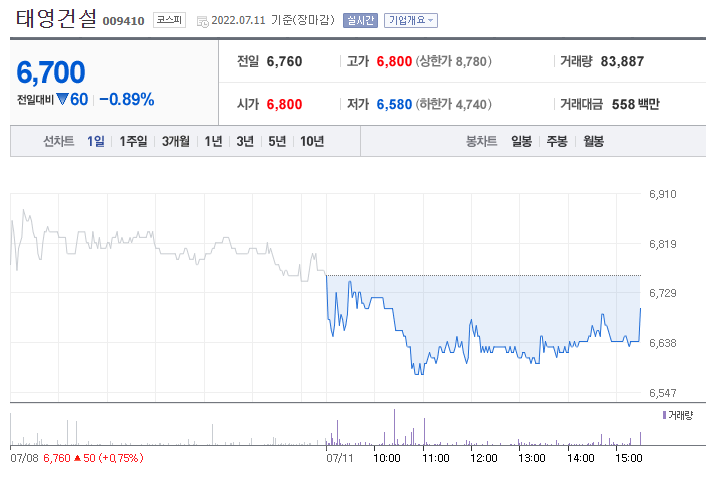Click the 저가 value 6,580
The image size is (706, 477).
coord(394,104)
